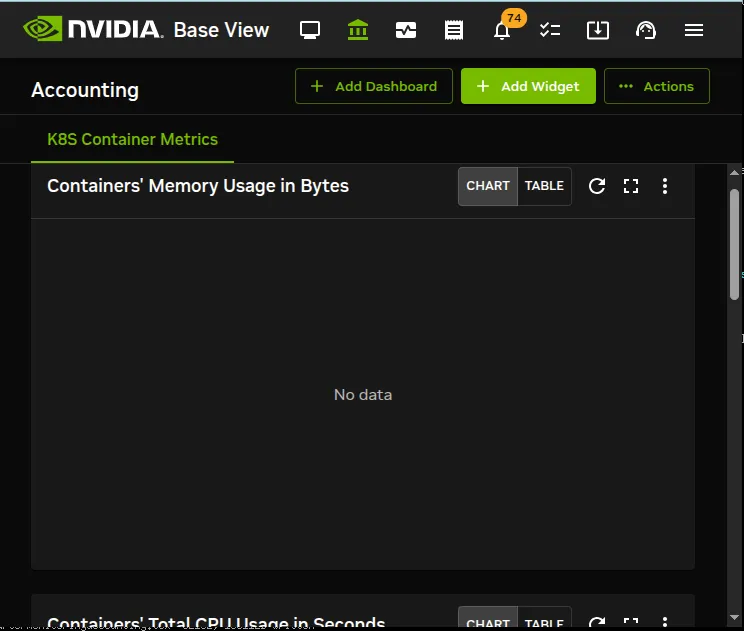Open notifications bell with 74 badge
The height and width of the screenshot is (631, 744).
point(502,31)
